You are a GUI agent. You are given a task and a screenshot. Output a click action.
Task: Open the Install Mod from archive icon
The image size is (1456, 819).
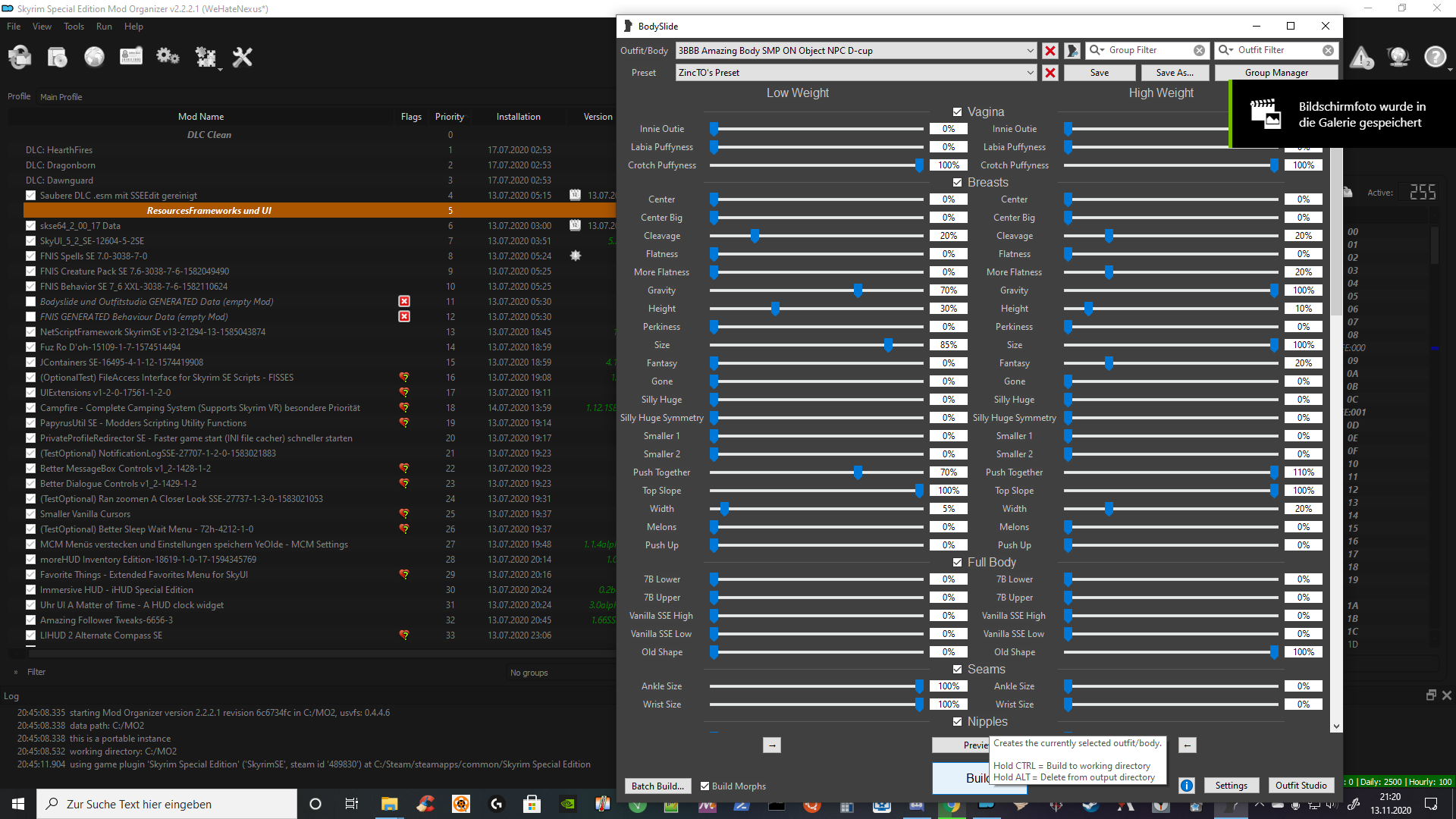pyautogui.click(x=58, y=57)
